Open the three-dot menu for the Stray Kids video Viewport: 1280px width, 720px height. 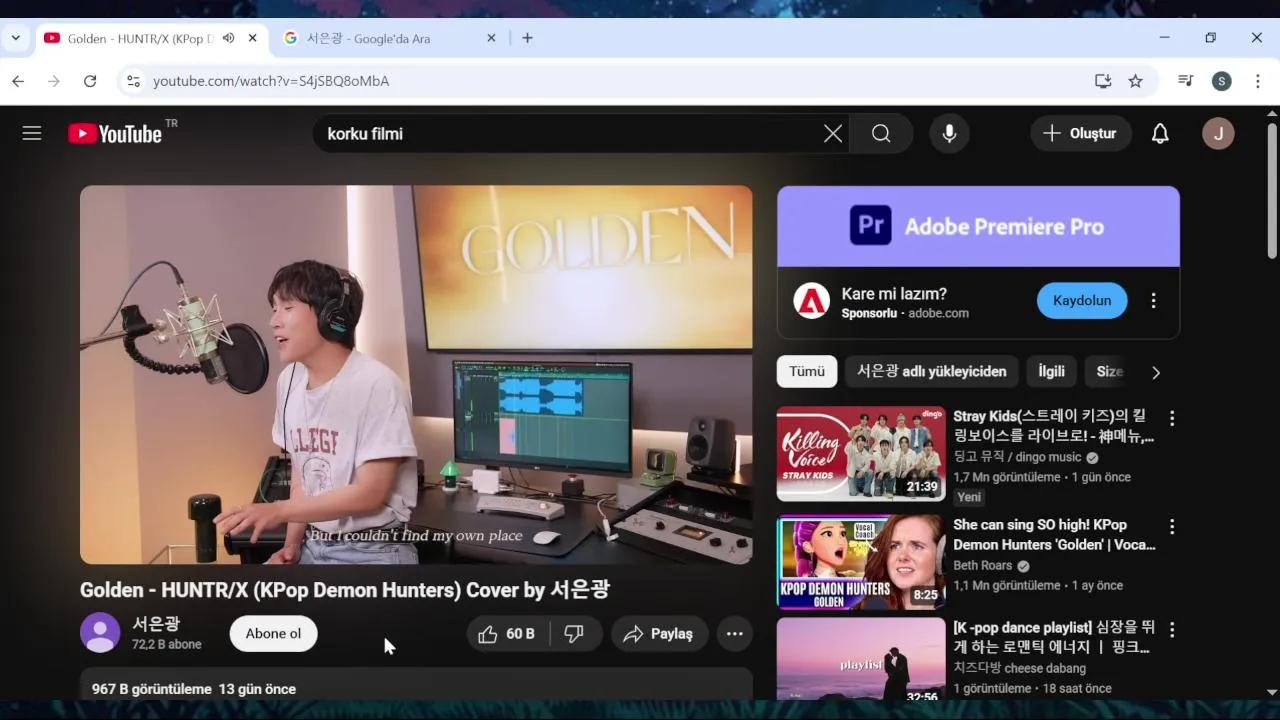pyautogui.click(x=1172, y=418)
